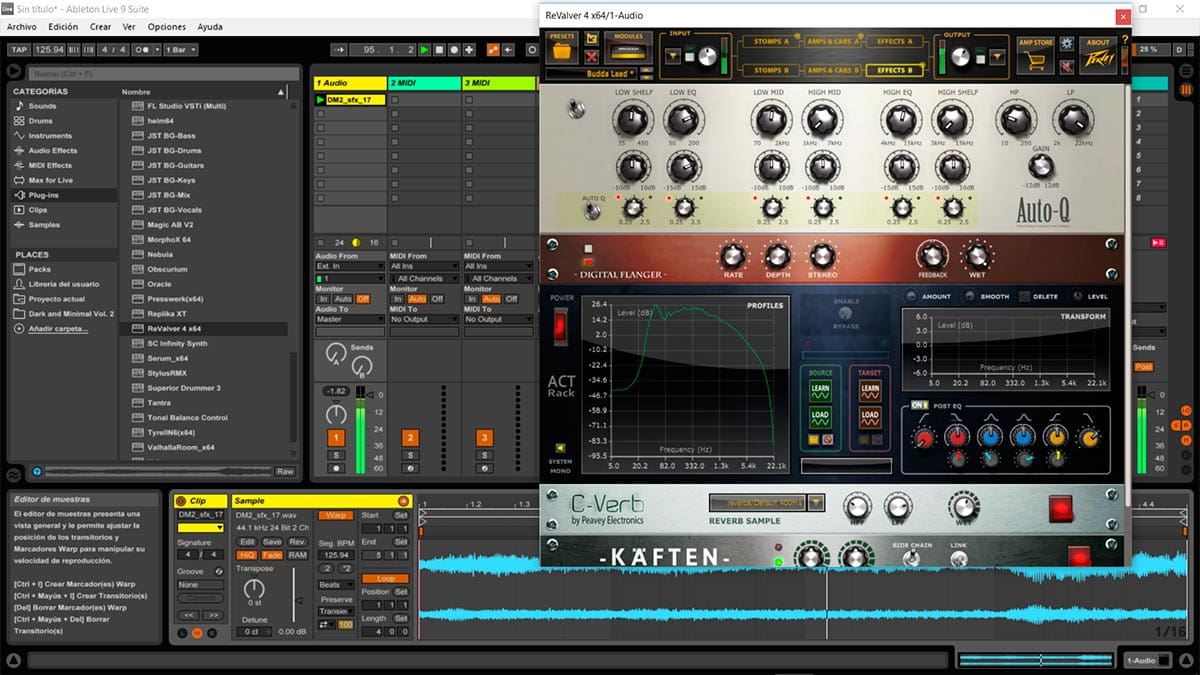Image resolution: width=1200 pixels, height=675 pixels.
Task: Toggle track 1 activator button
Action: click(336, 438)
